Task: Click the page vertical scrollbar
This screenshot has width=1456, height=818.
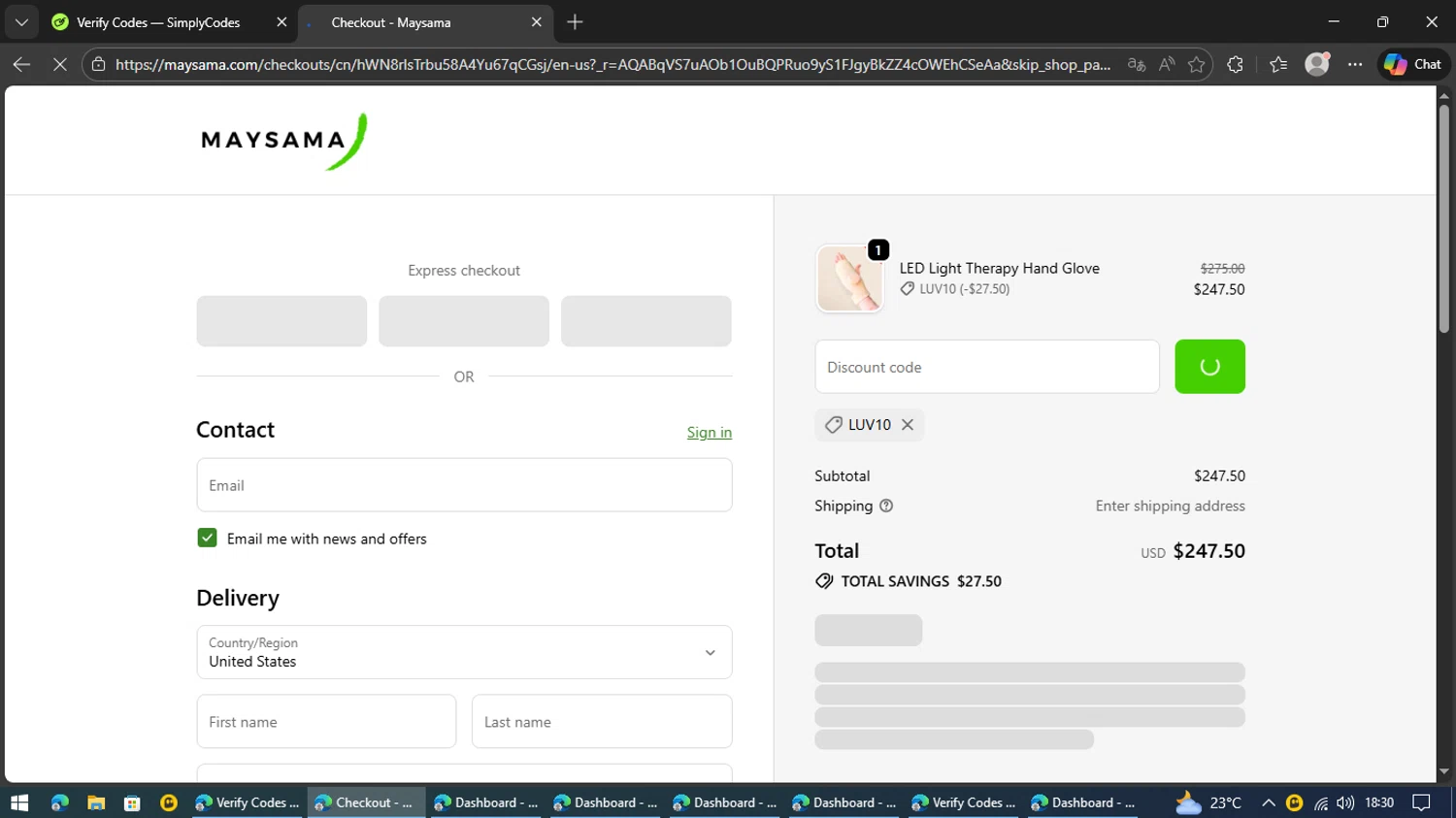Action: click(x=1444, y=218)
